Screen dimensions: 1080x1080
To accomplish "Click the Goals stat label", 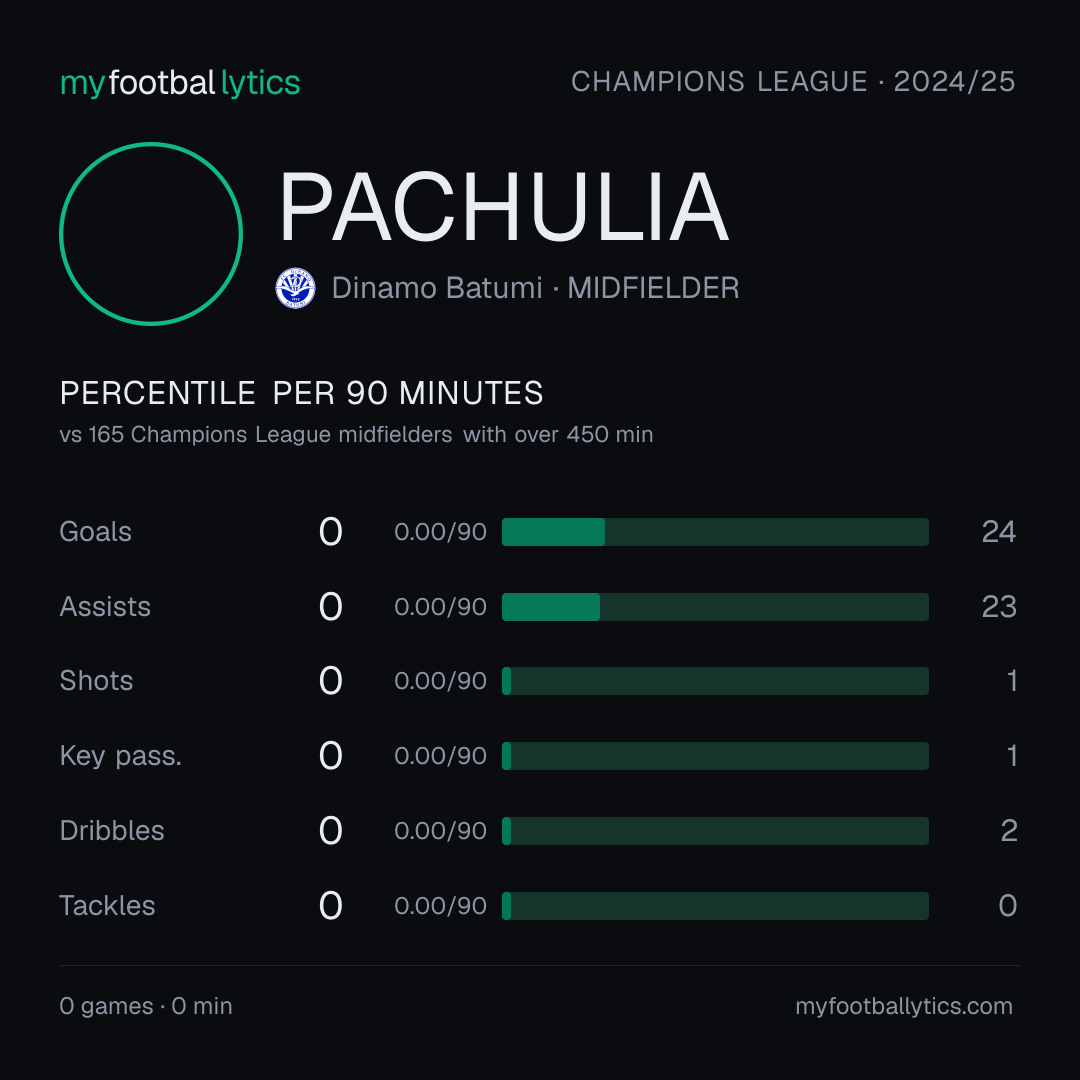I will pos(95,532).
